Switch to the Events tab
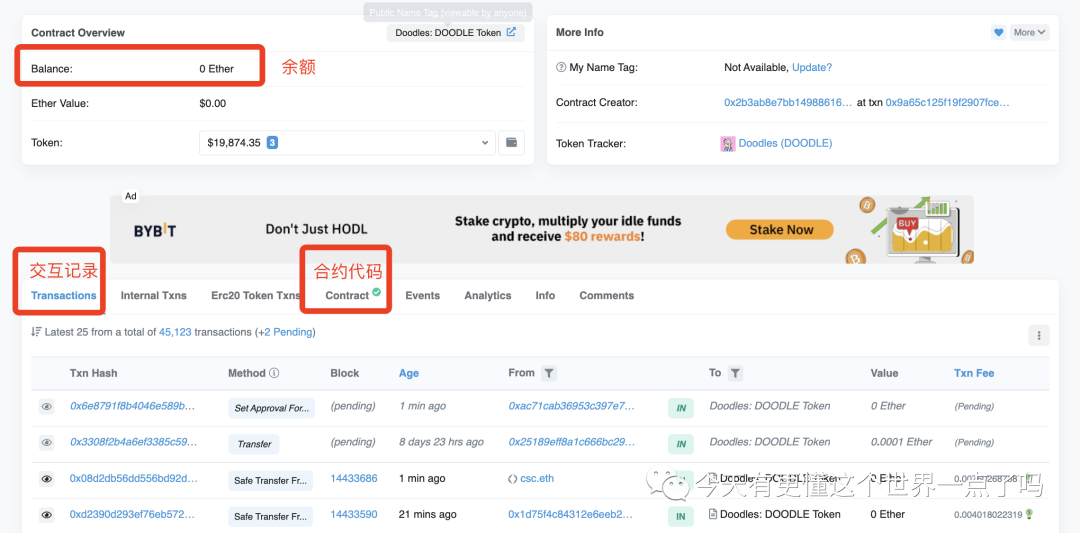 pos(422,295)
